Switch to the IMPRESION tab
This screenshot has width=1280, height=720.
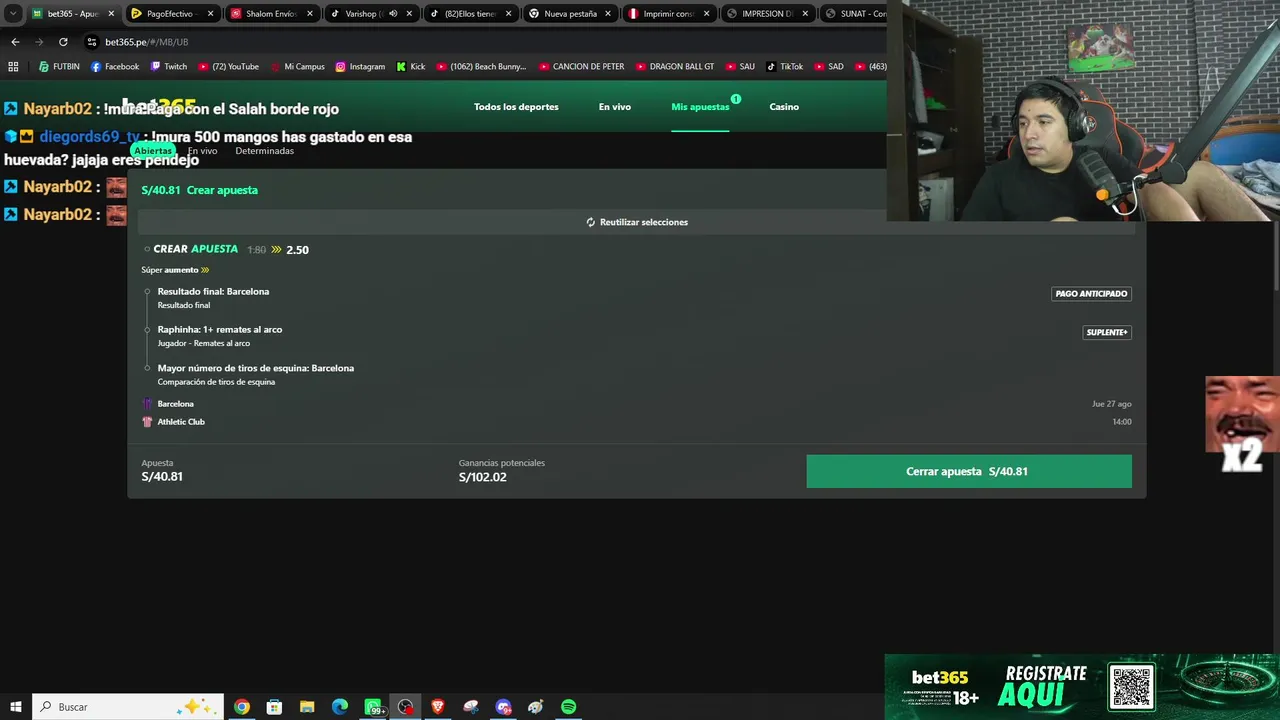point(767,14)
